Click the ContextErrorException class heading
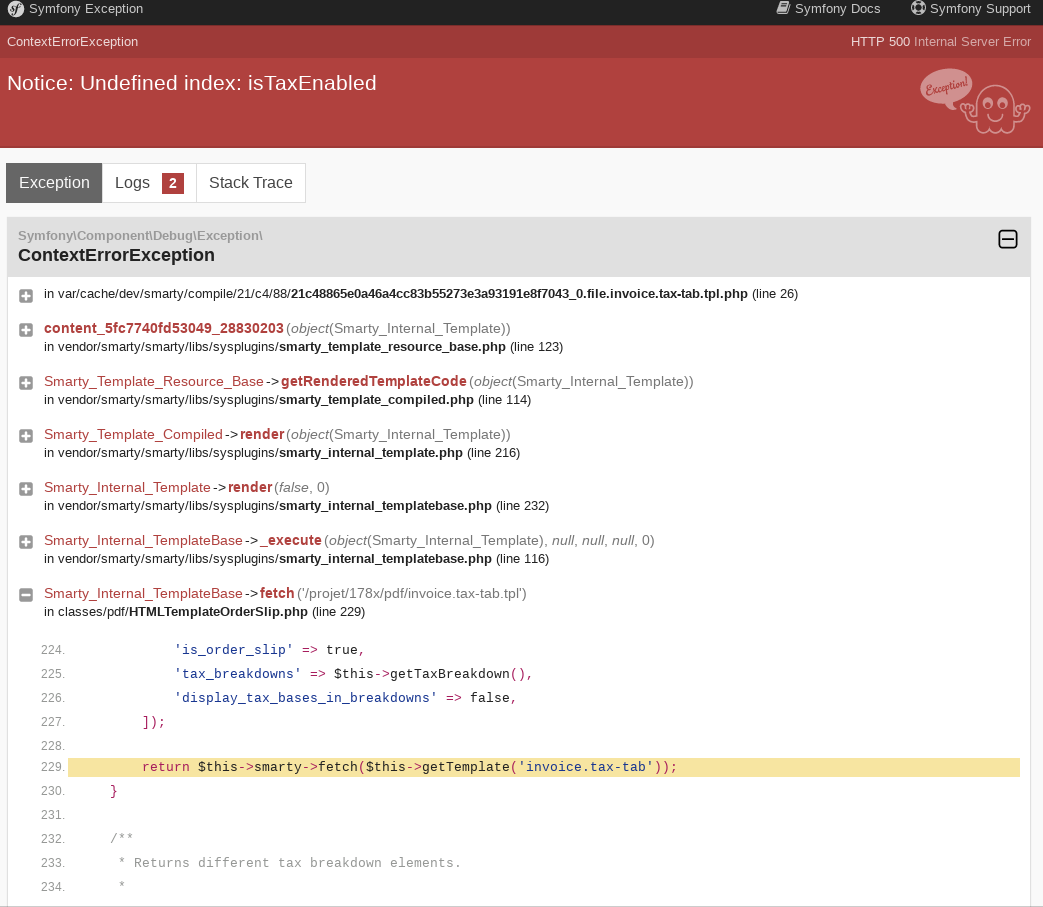Viewport: 1043px width, 907px height. click(x=116, y=255)
